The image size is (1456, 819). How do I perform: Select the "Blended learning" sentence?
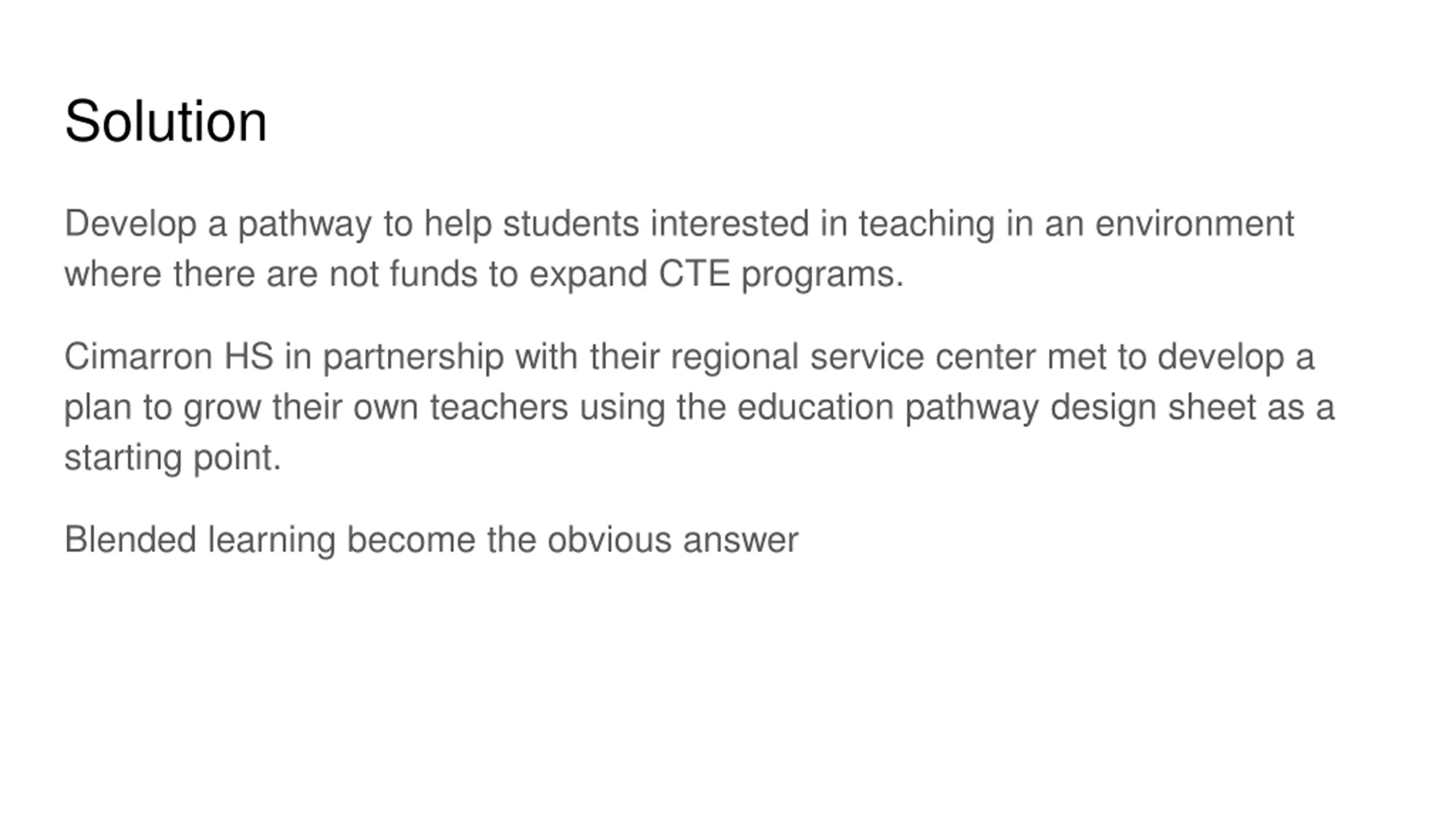point(431,540)
